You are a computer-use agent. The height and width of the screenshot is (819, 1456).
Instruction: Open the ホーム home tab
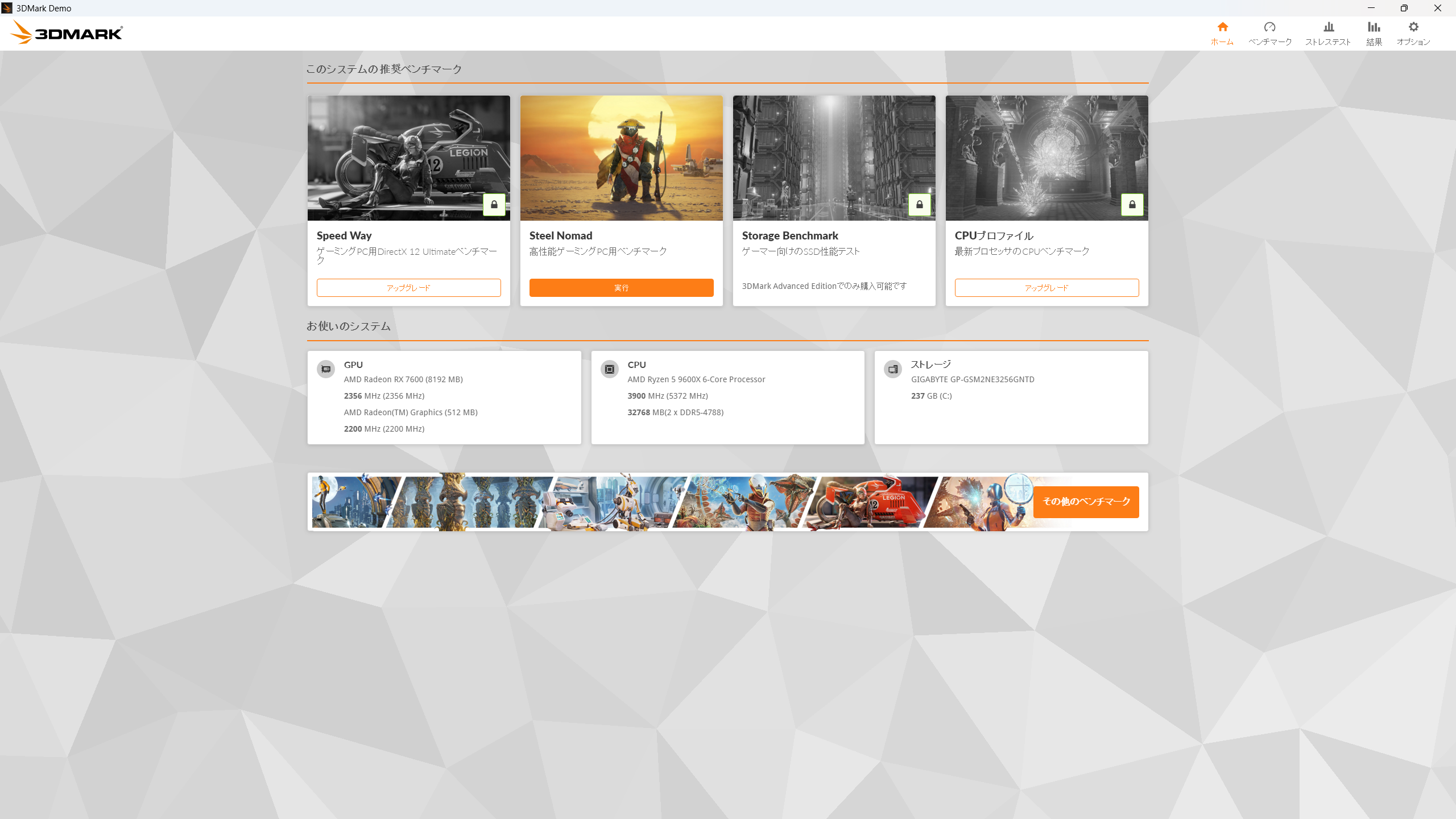(1222, 34)
